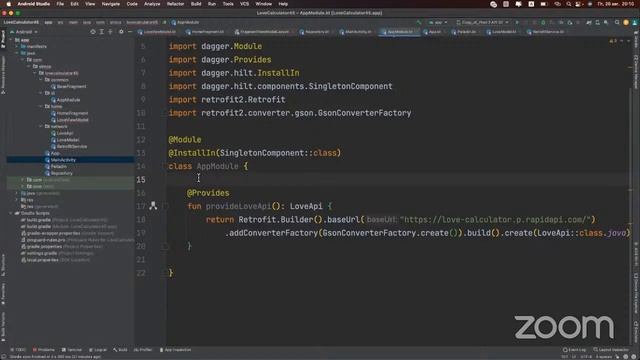Open the run configuration app dropdown

438,22
